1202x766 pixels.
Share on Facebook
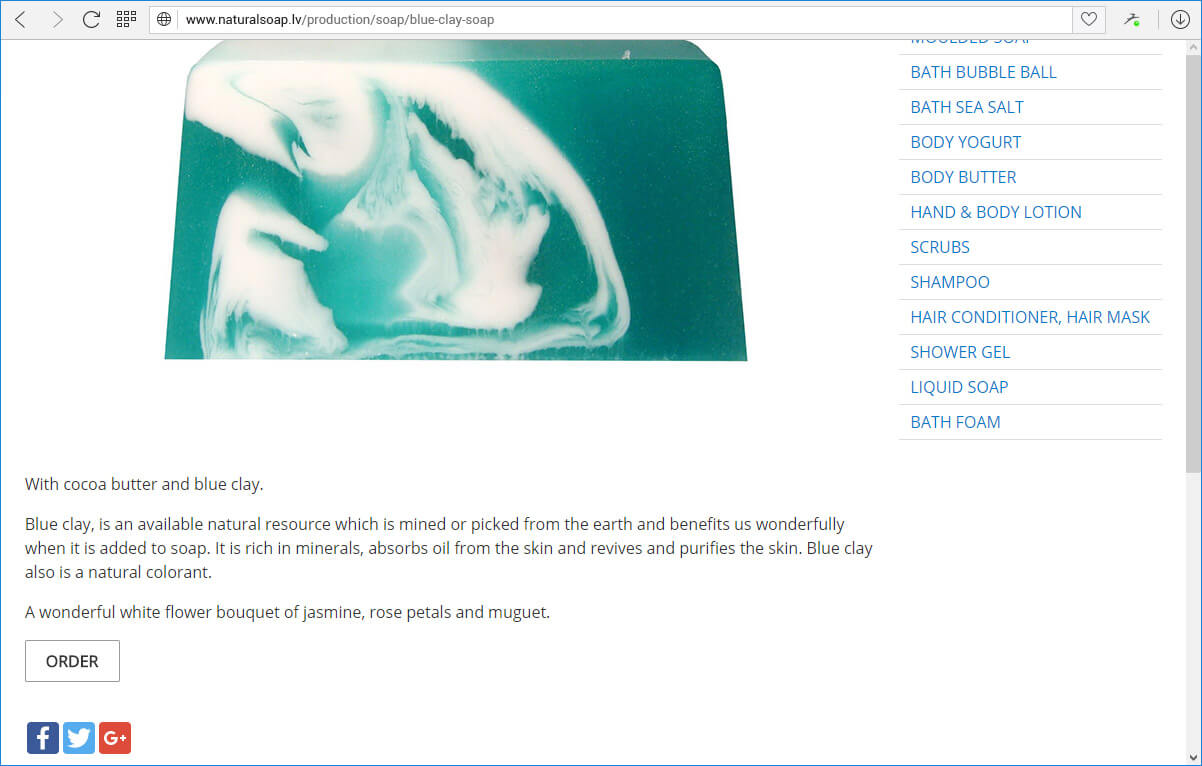43,738
